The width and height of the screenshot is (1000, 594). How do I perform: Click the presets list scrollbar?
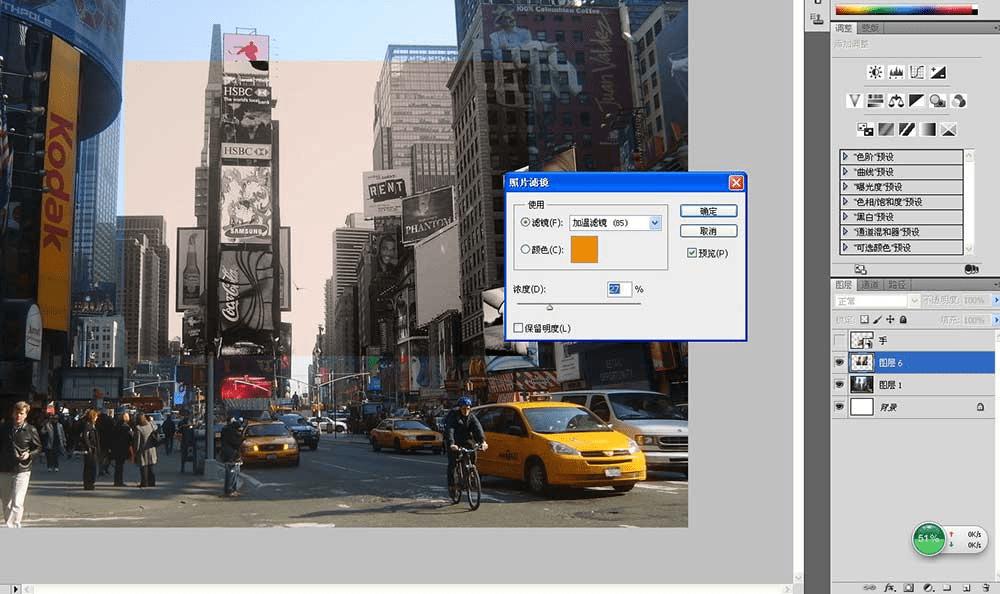(969, 202)
